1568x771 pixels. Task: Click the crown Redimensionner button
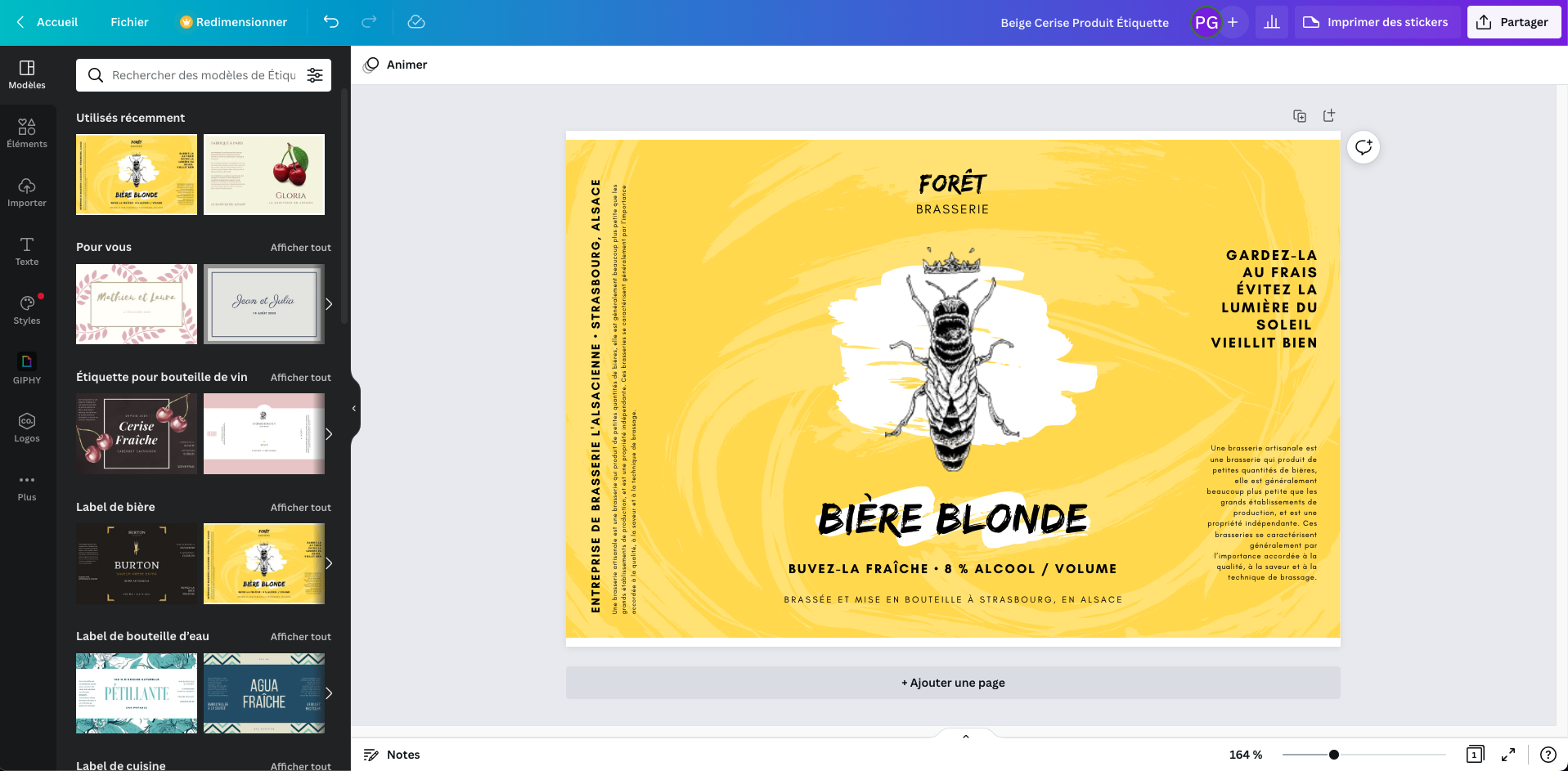click(x=233, y=22)
